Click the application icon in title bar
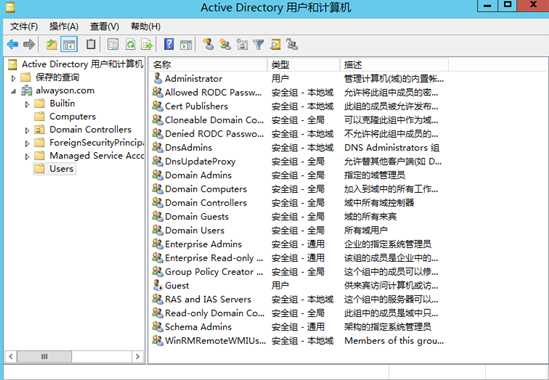Screen dimensions: 549x380 tap(9, 7)
